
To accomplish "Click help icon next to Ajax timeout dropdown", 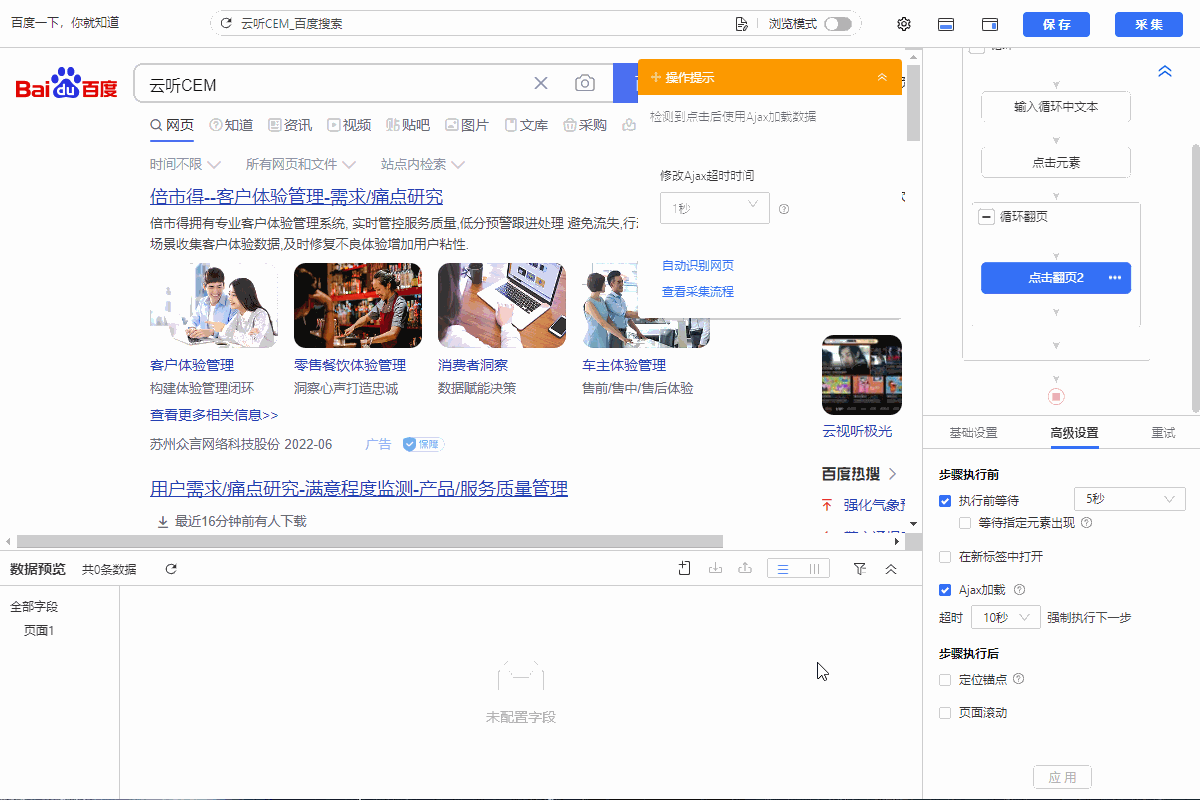I will pyautogui.click(x=784, y=209).
